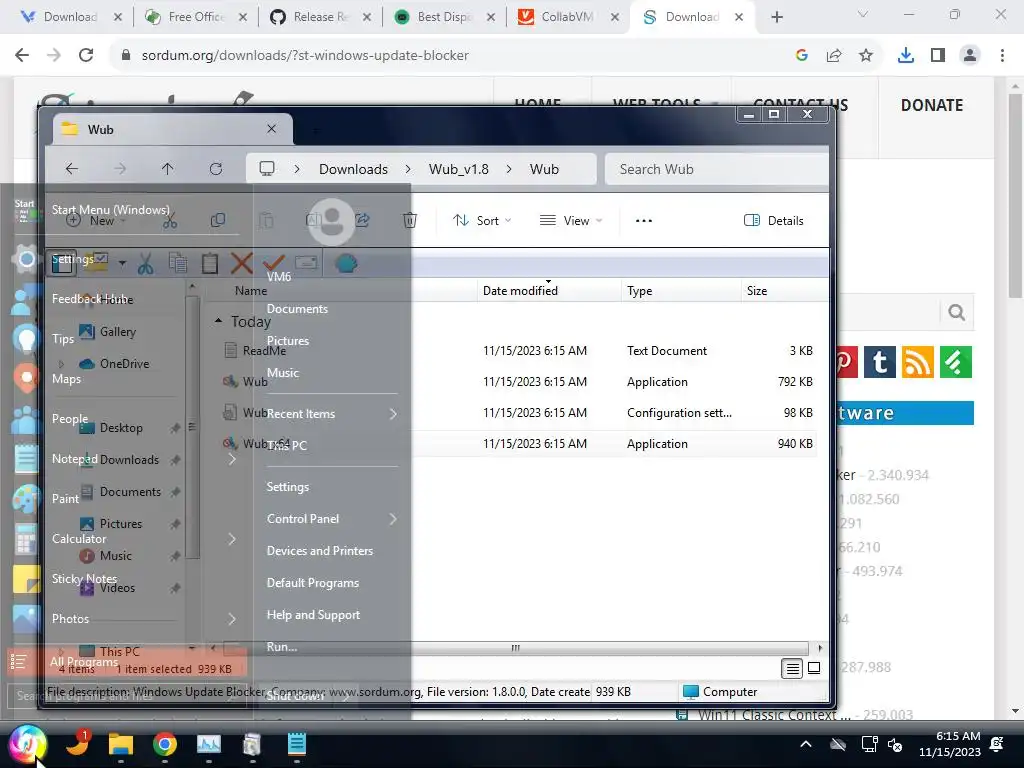Click the Search Wub input field

tap(716, 169)
